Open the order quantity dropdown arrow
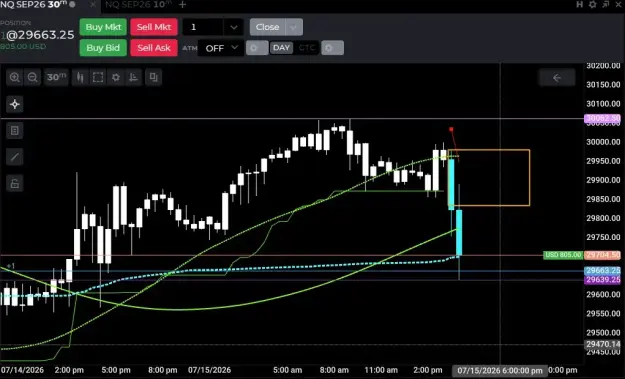 click(234, 27)
